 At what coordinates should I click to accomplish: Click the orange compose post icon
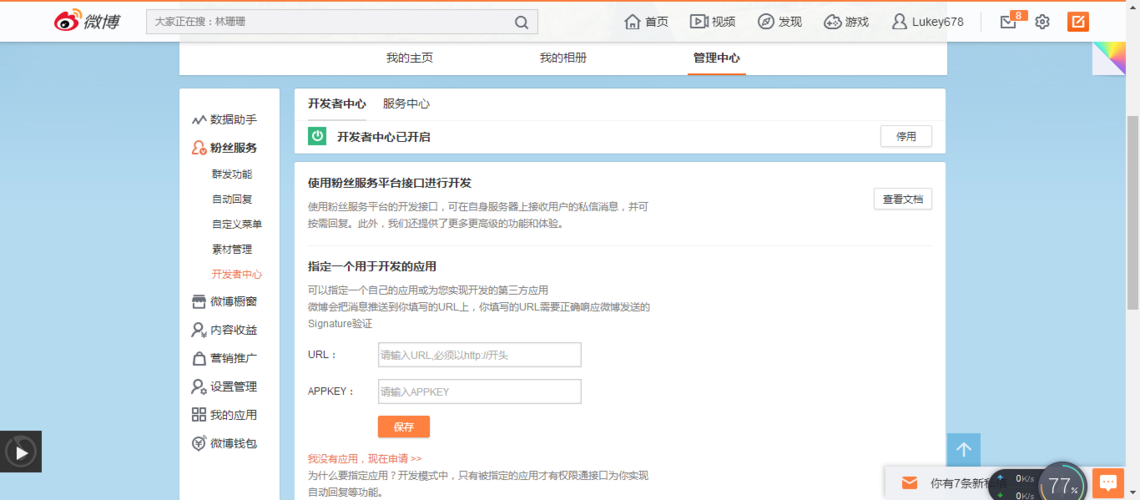click(1078, 22)
